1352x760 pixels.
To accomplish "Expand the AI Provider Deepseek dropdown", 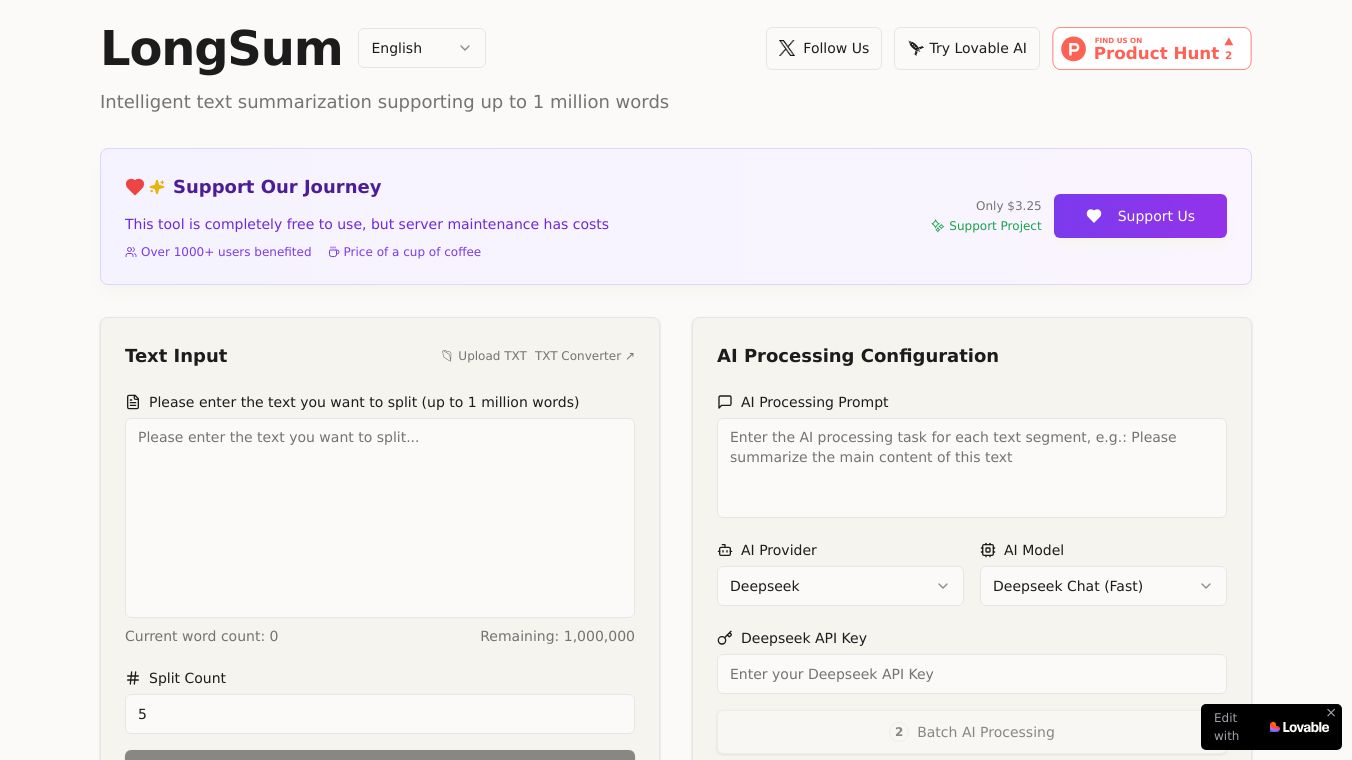I will (x=840, y=586).
